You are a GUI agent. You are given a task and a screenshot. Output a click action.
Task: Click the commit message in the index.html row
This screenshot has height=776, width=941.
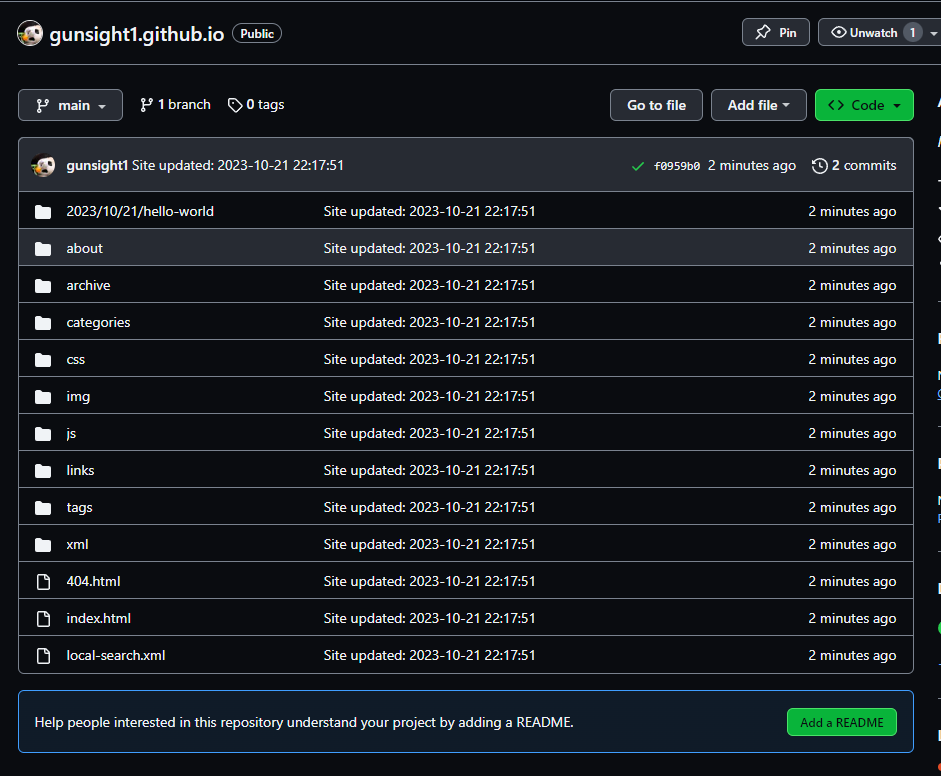point(429,619)
